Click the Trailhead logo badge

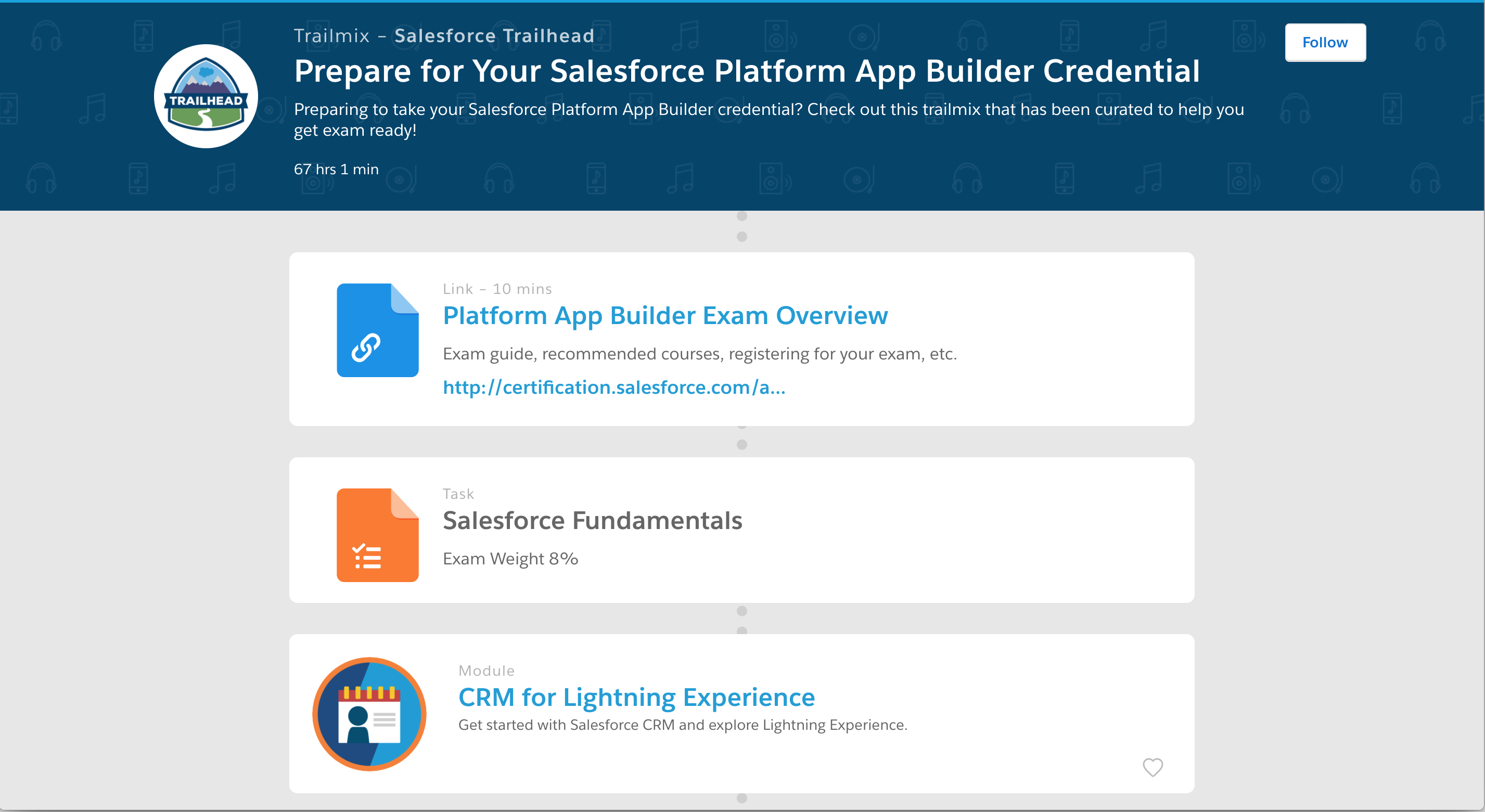point(206,96)
